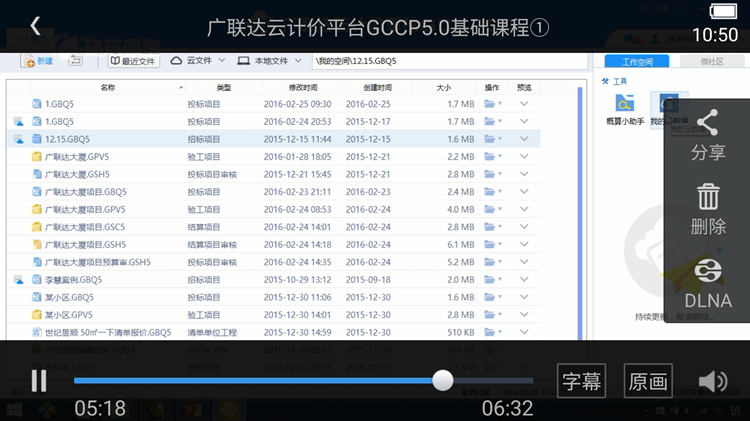The width and height of the screenshot is (750, 421).
Task: Seek using the blue video progress bar
Action: 303,381
